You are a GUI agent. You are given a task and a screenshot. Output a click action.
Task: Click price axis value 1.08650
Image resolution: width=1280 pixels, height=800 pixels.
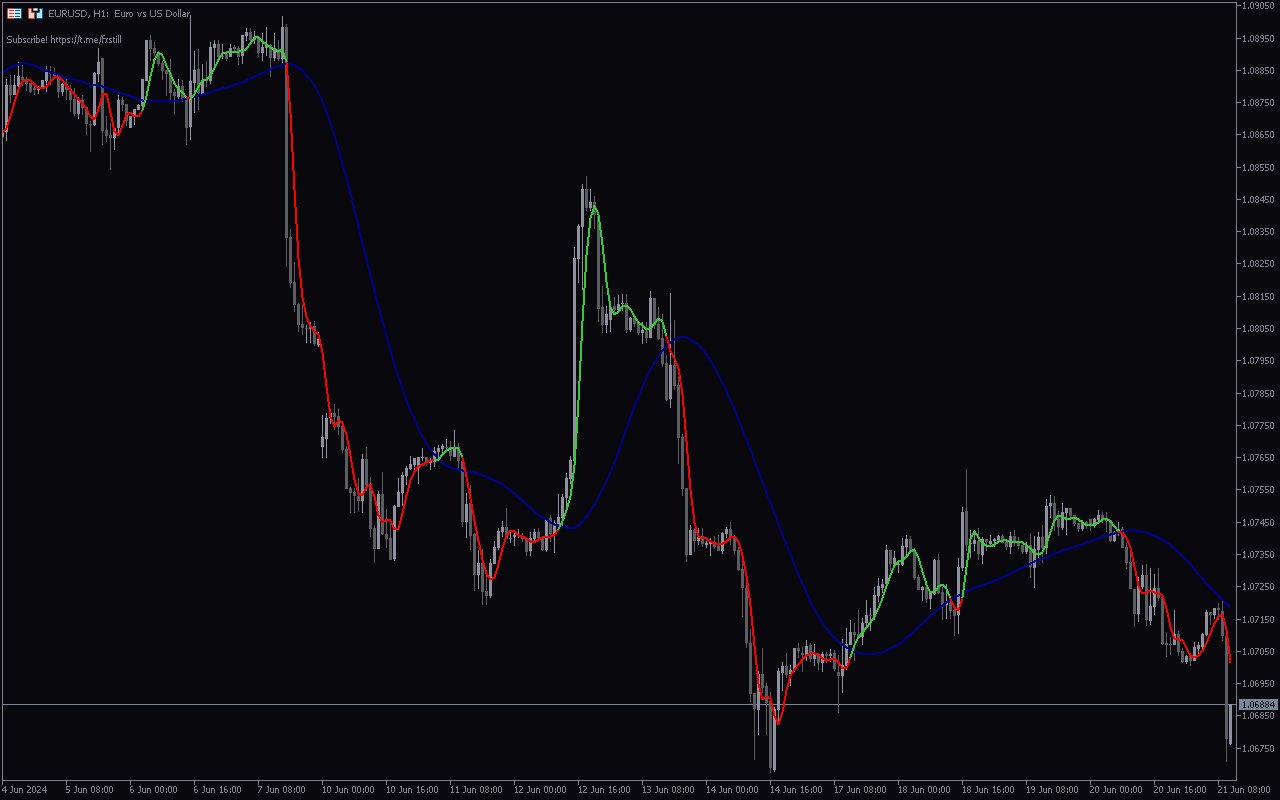(1258, 134)
